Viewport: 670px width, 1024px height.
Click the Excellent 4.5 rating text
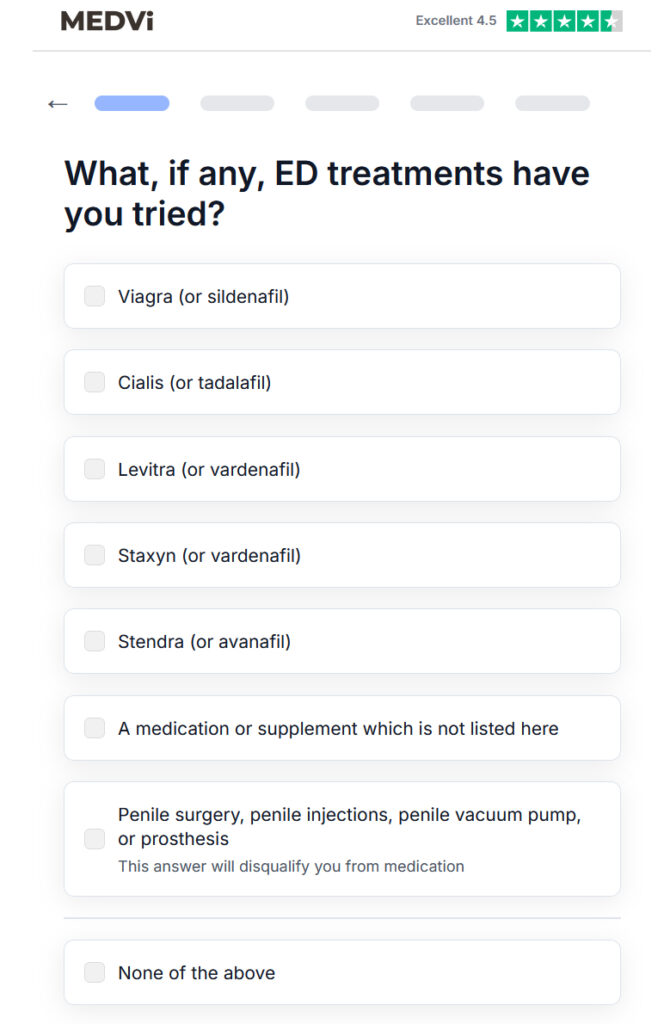click(x=456, y=21)
